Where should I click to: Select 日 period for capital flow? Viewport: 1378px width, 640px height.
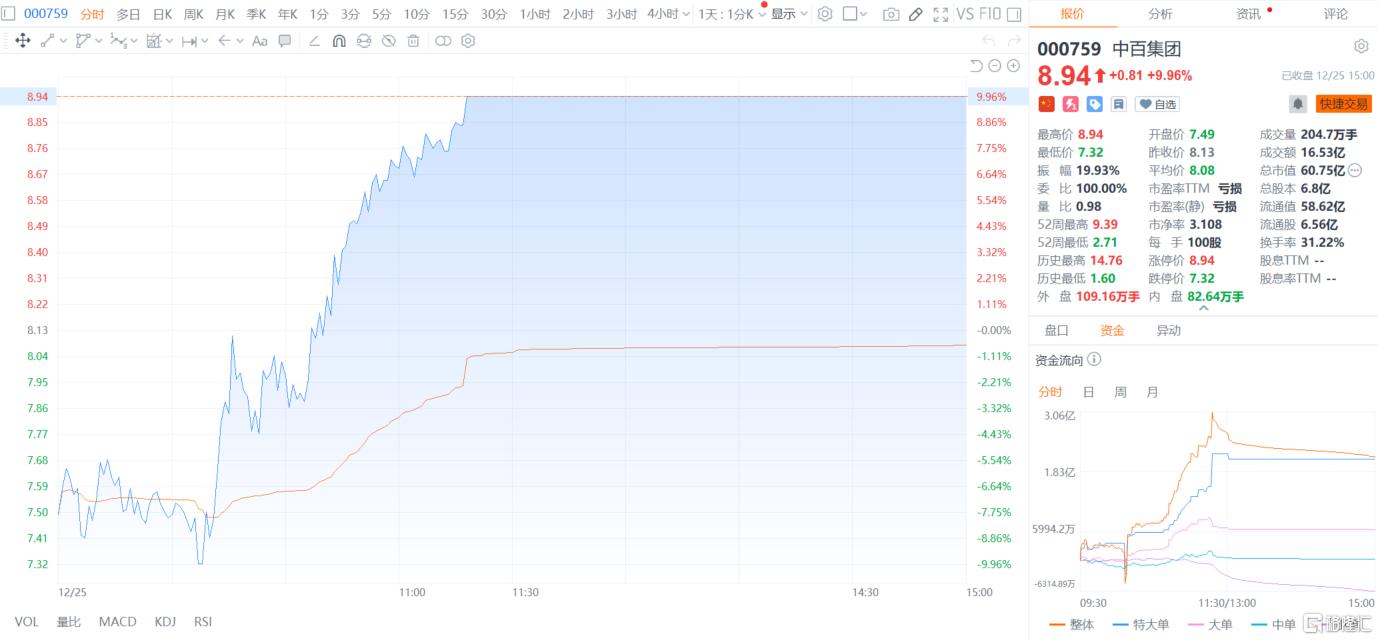pos(1088,392)
